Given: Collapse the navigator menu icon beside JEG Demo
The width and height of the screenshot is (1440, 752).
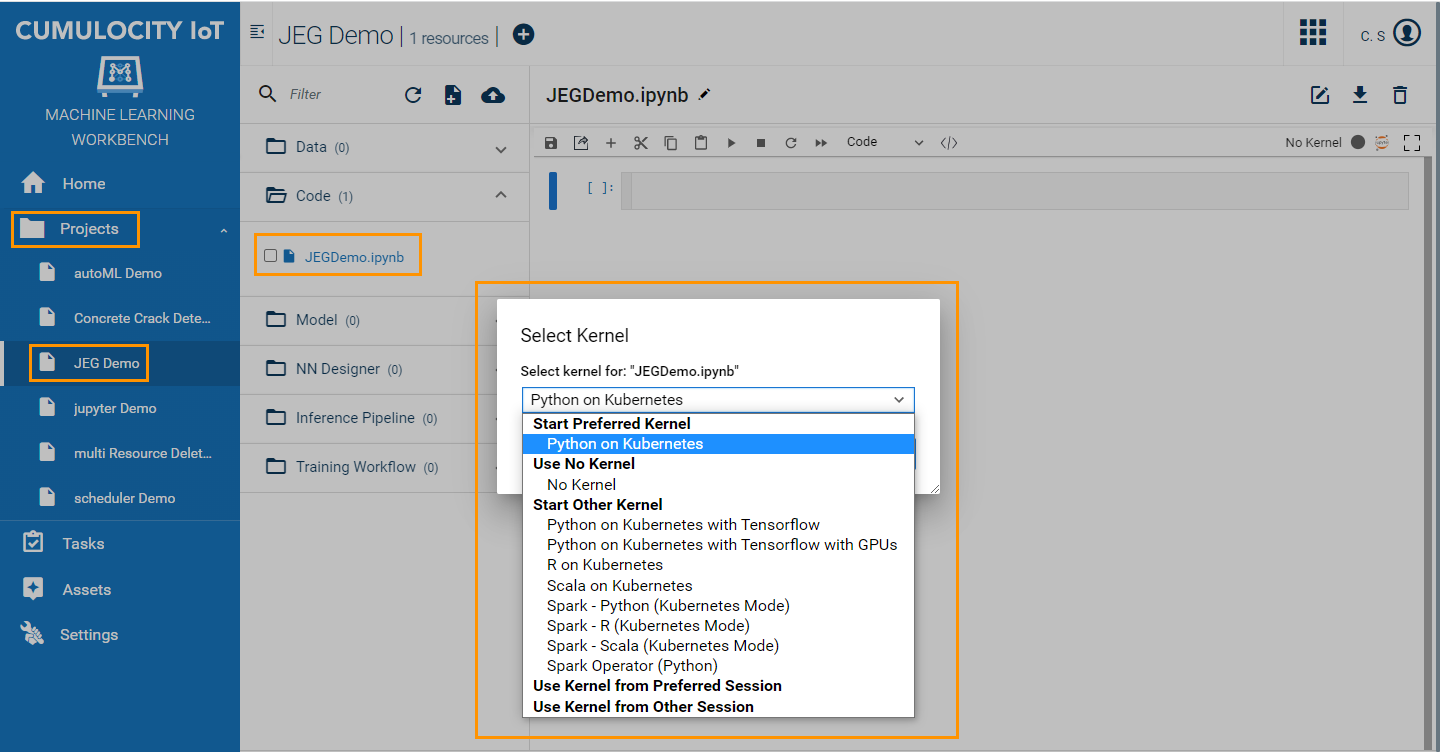Looking at the screenshot, I should 257,33.
